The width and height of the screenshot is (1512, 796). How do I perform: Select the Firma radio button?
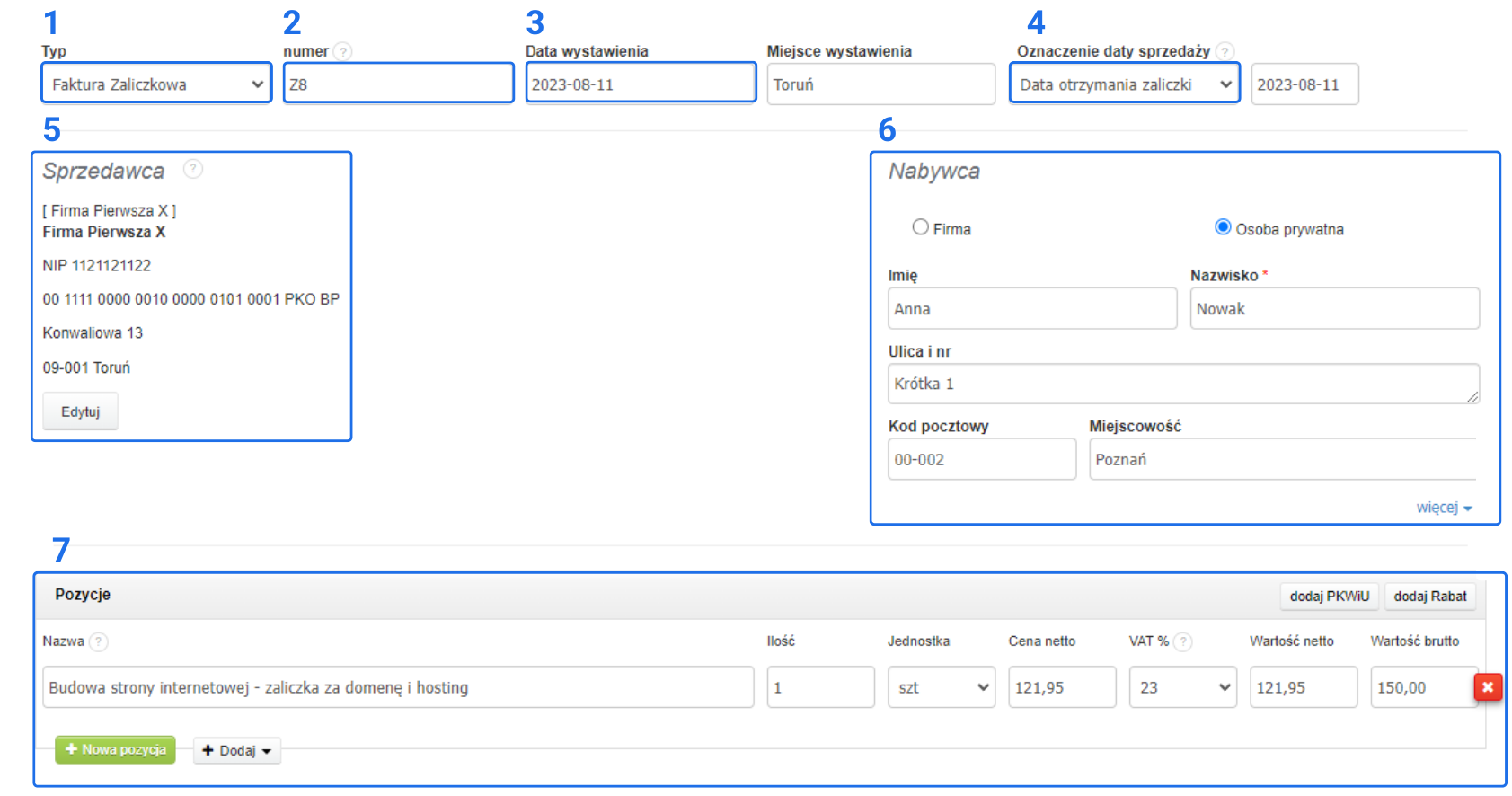pos(920,227)
